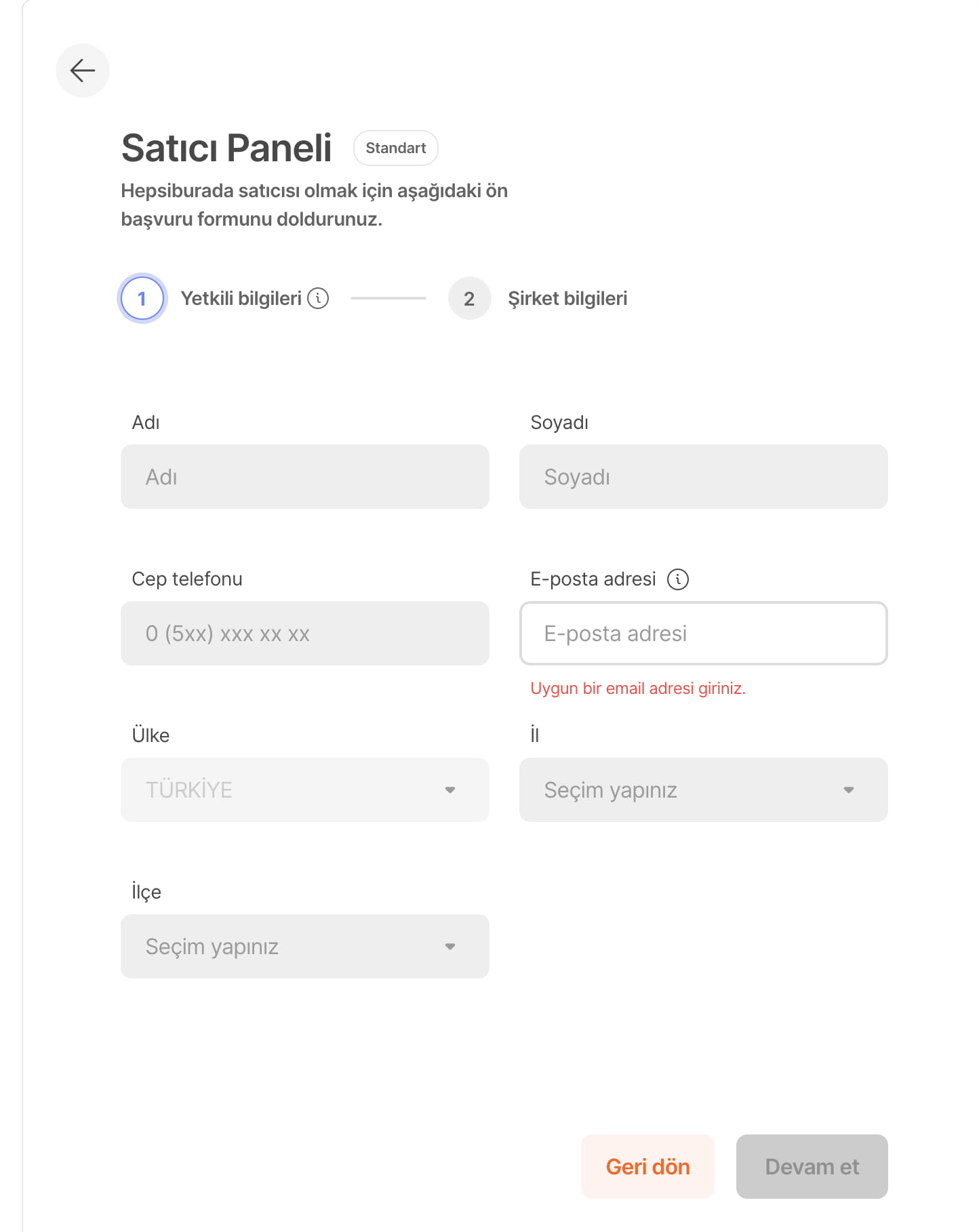Screen dimensions: 979x1232
Task: Select the Şirket bilgileri step label
Action: coord(567,299)
